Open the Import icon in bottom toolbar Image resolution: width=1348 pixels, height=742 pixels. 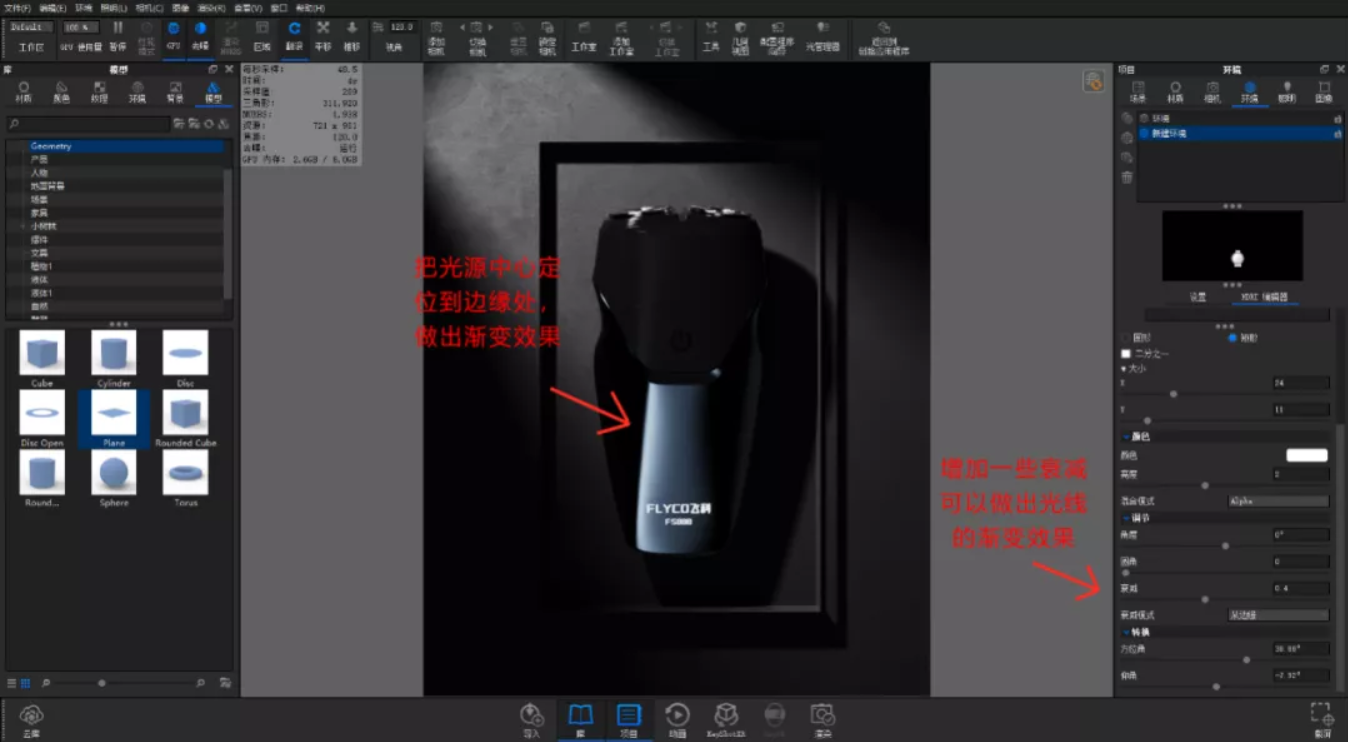tap(531, 715)
